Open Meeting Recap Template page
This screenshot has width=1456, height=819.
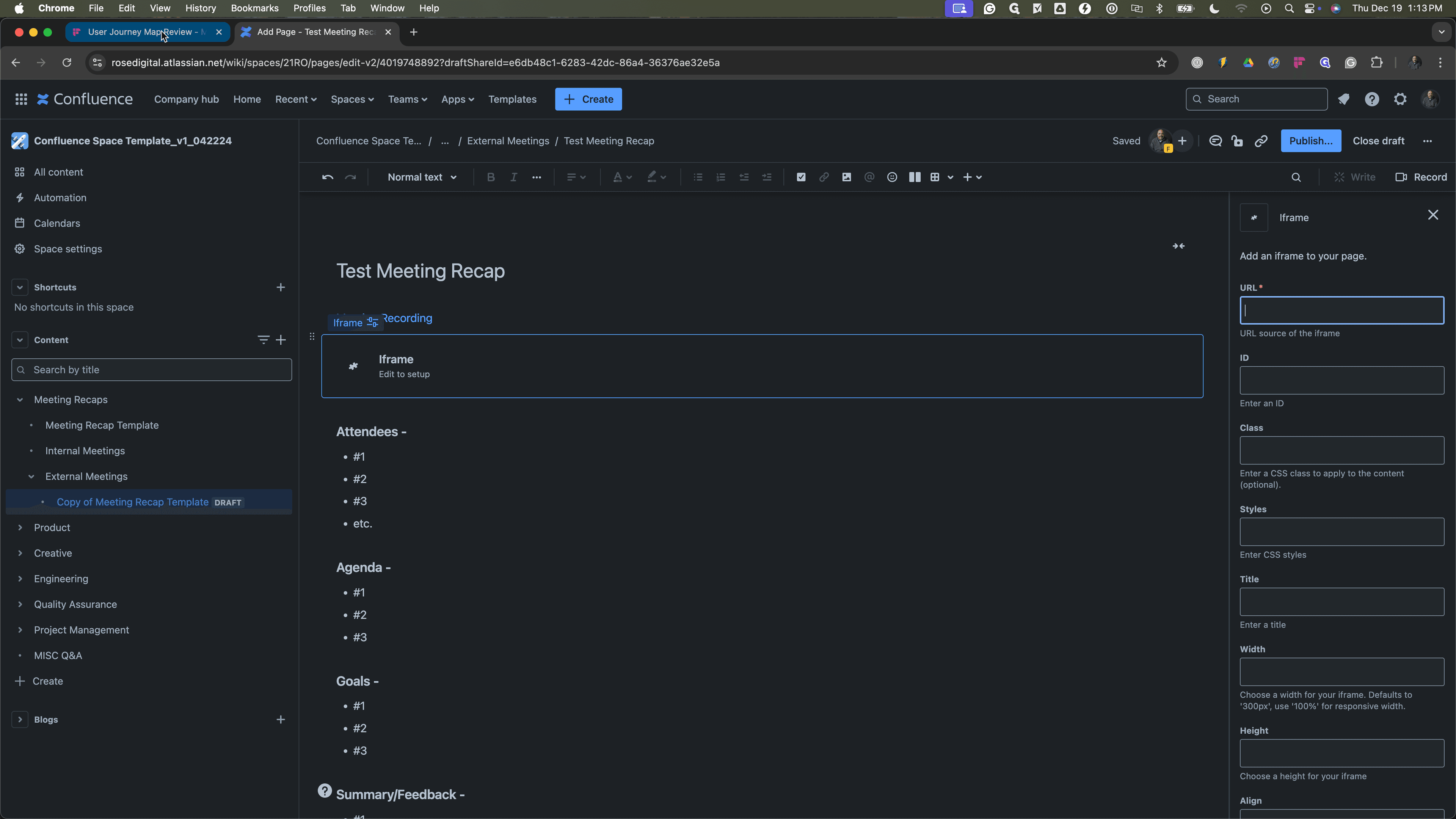102,425
